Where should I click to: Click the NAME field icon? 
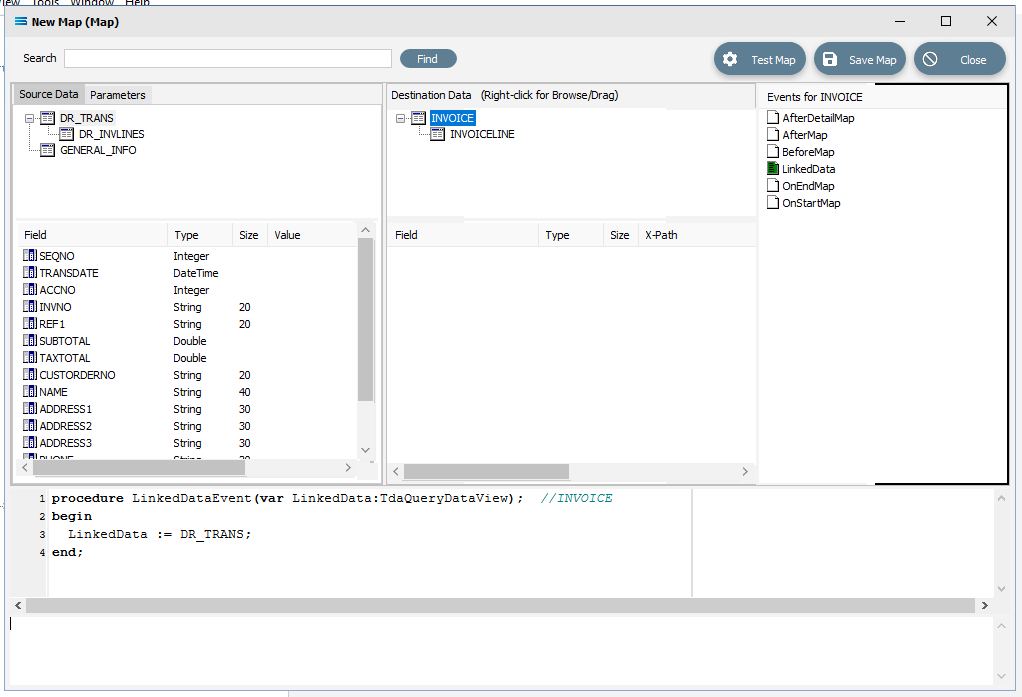pyautogui.click(x=30, y=391)
